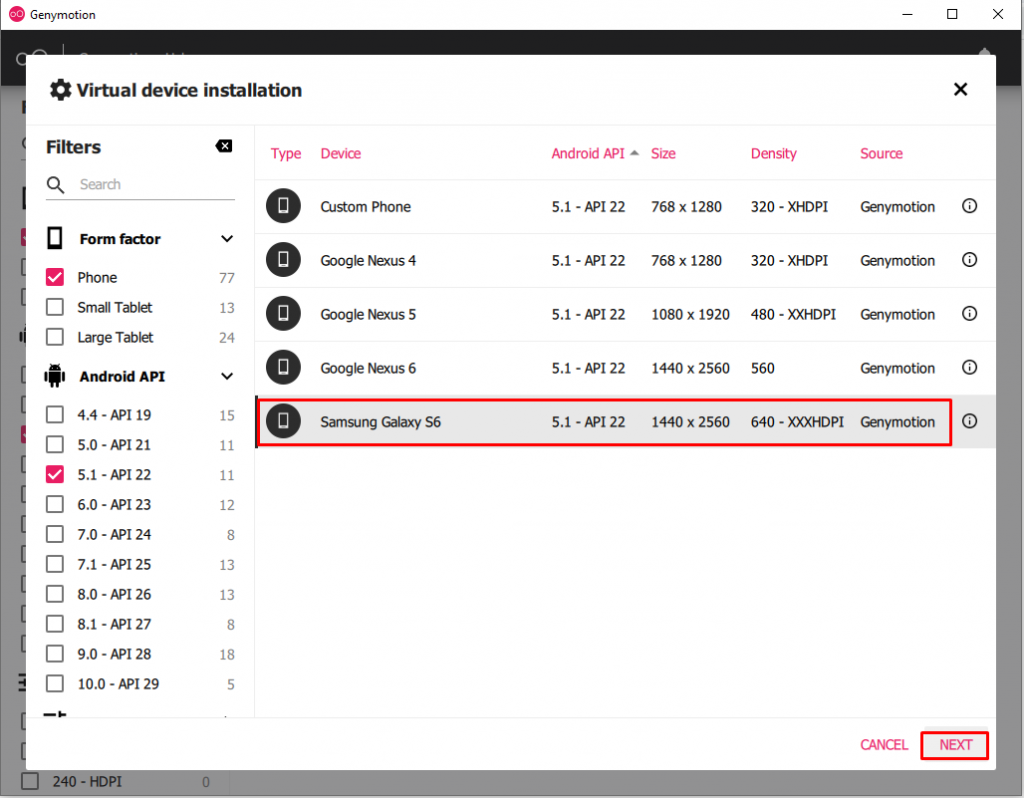The width and height of the screenshot is (1024, 798).
Task: Click the Genymotion logo in title bar
Action: tap(16, 14)
